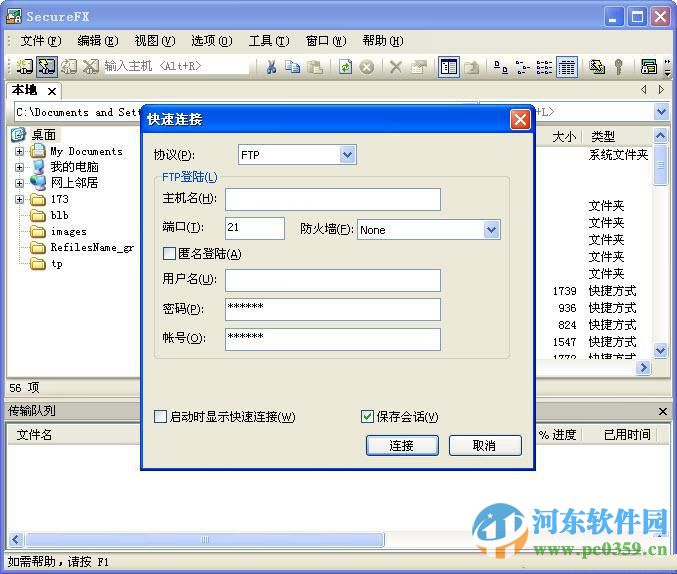
Task: Close the 快速连接 dialog
Action: click(520, 119)
